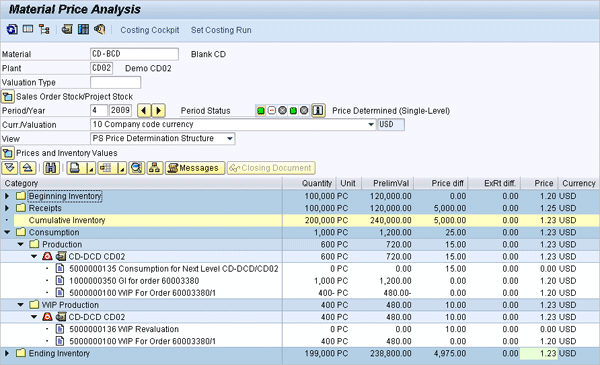Viewport: 600px width, 365px height.
Task: Click the last gray period status indicator
Action: point(304,111)
